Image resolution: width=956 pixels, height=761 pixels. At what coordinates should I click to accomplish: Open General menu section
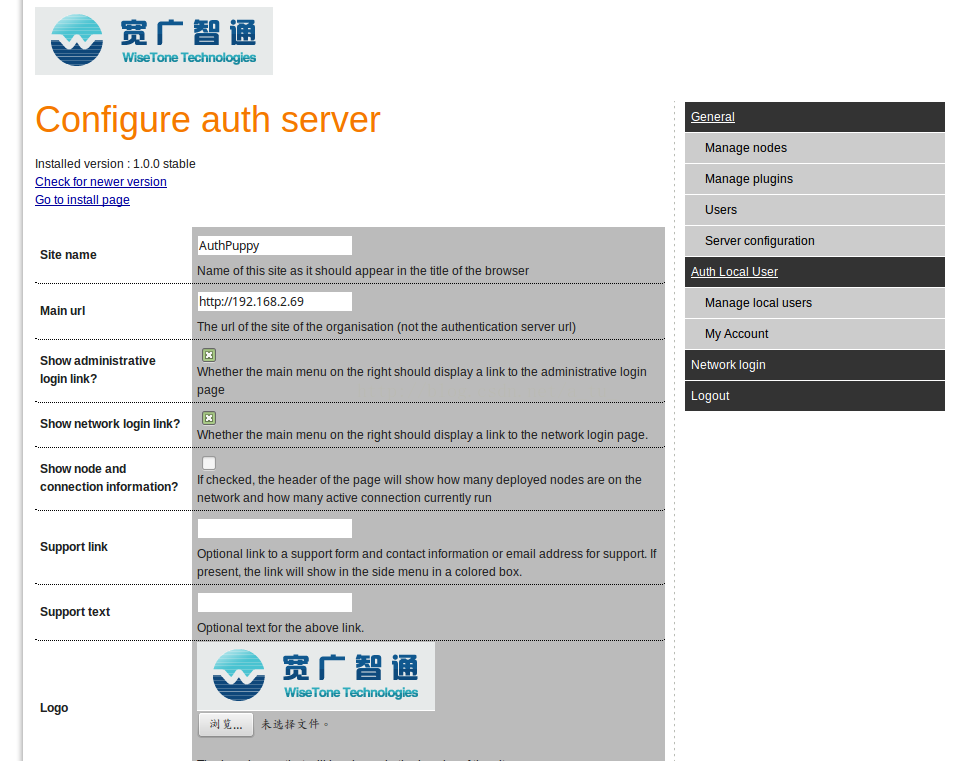[713, 117]
